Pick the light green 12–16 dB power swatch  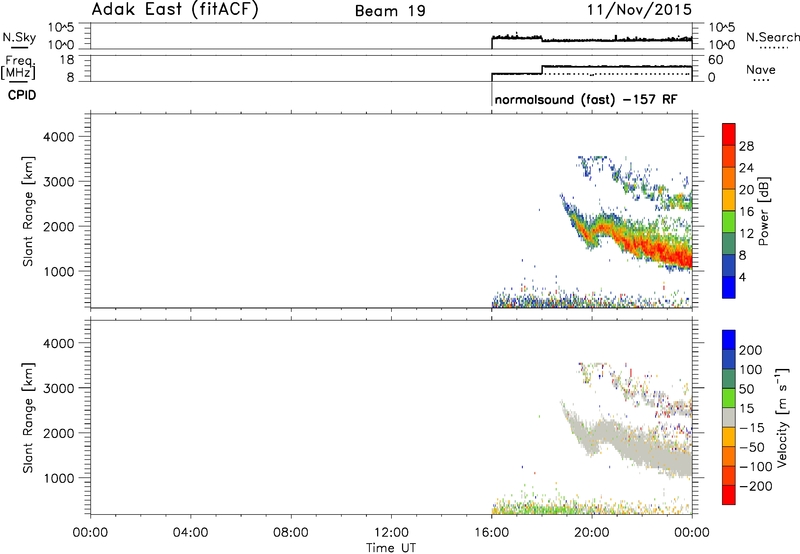pyautogui.click(x=729, y=222)
